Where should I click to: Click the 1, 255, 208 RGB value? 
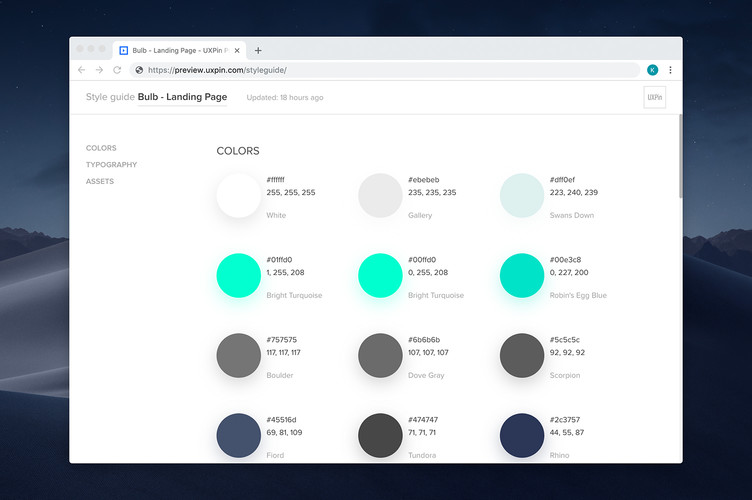[x=285, y=272]
